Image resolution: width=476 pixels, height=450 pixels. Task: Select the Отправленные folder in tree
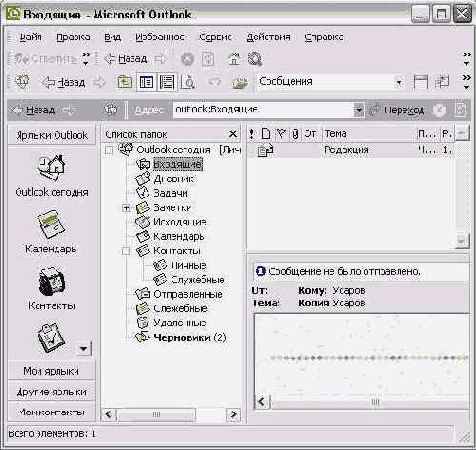coord(188,294)
